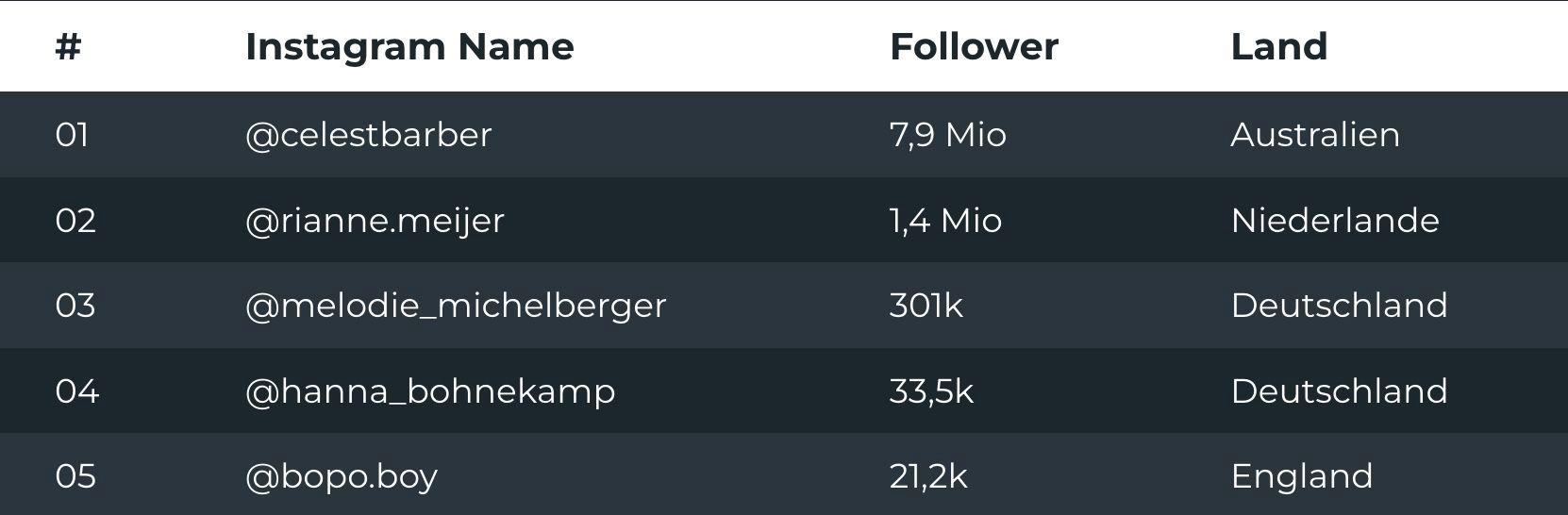Select the @melodie_michelberger handle
Screen dimensions: 1568x515
pos(456,306)
